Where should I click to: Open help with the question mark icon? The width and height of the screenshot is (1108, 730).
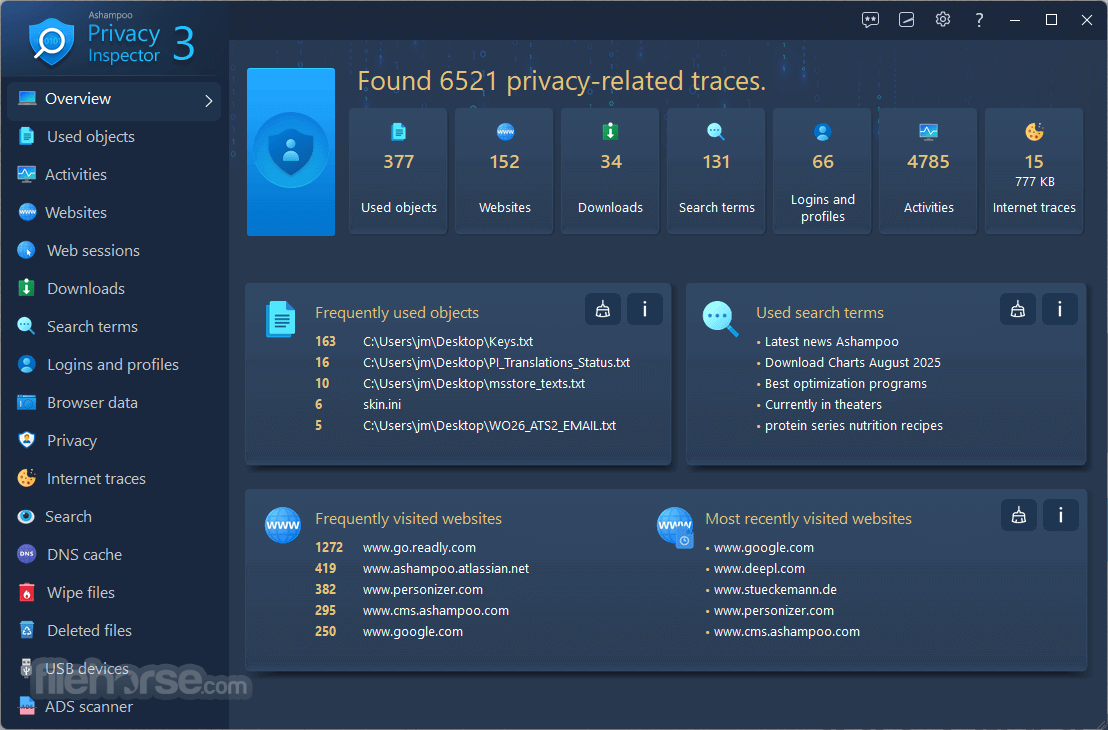point(979,20)
